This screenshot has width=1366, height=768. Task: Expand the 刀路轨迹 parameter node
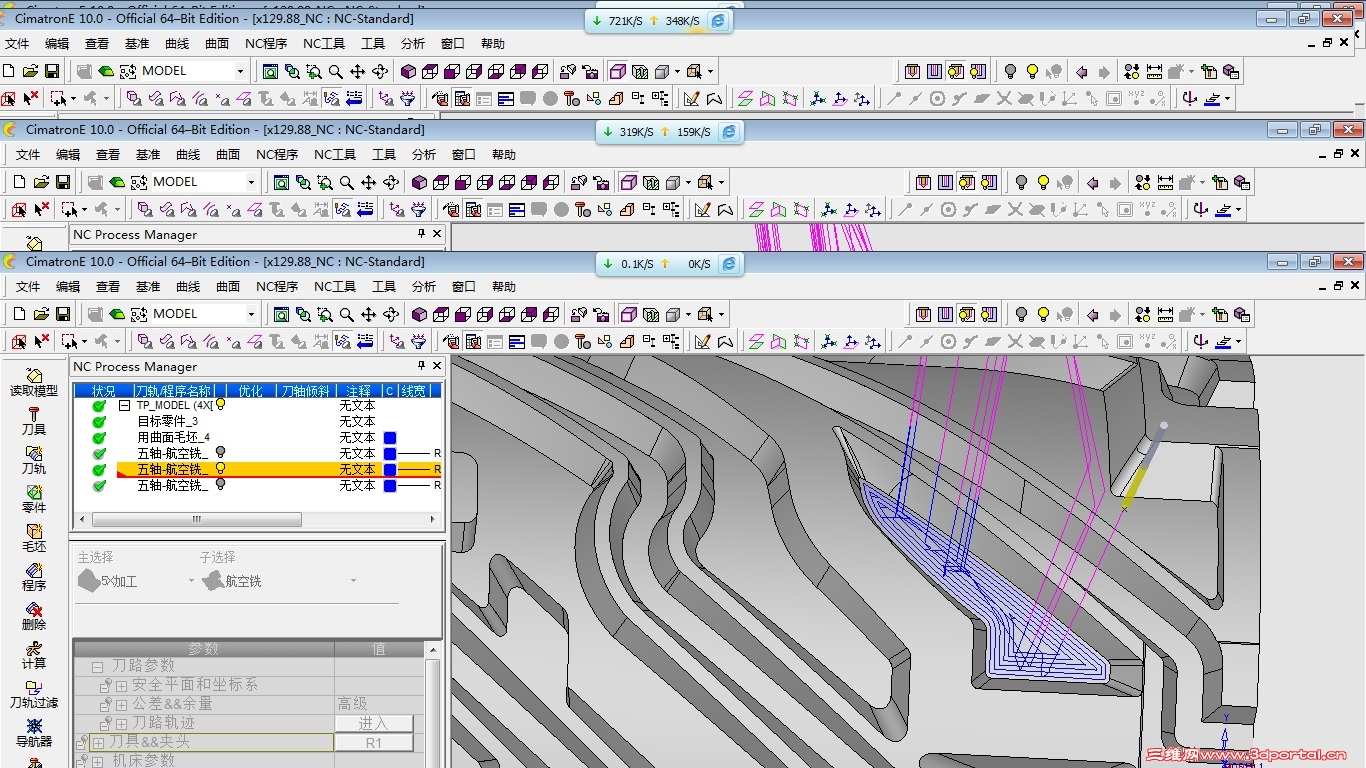tap(122, 723)
